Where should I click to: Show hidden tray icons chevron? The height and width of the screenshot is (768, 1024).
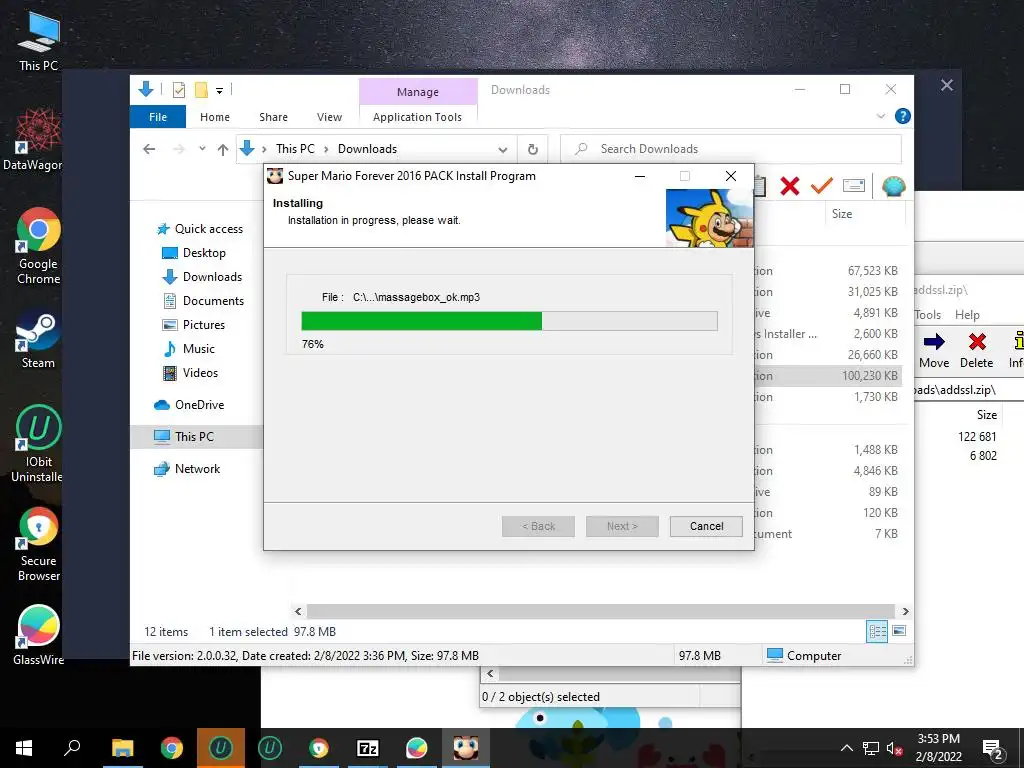coord(846,748)
